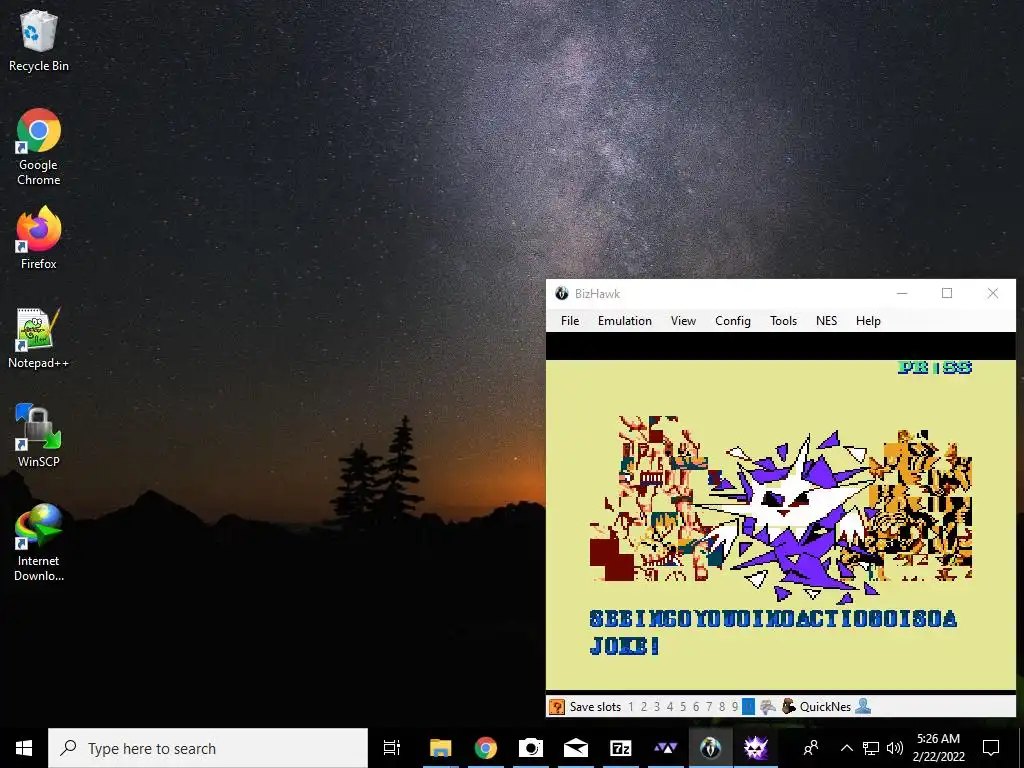Open Task View from the taskbar
This screenshot has height=768, width=1024.
[392, 748]
